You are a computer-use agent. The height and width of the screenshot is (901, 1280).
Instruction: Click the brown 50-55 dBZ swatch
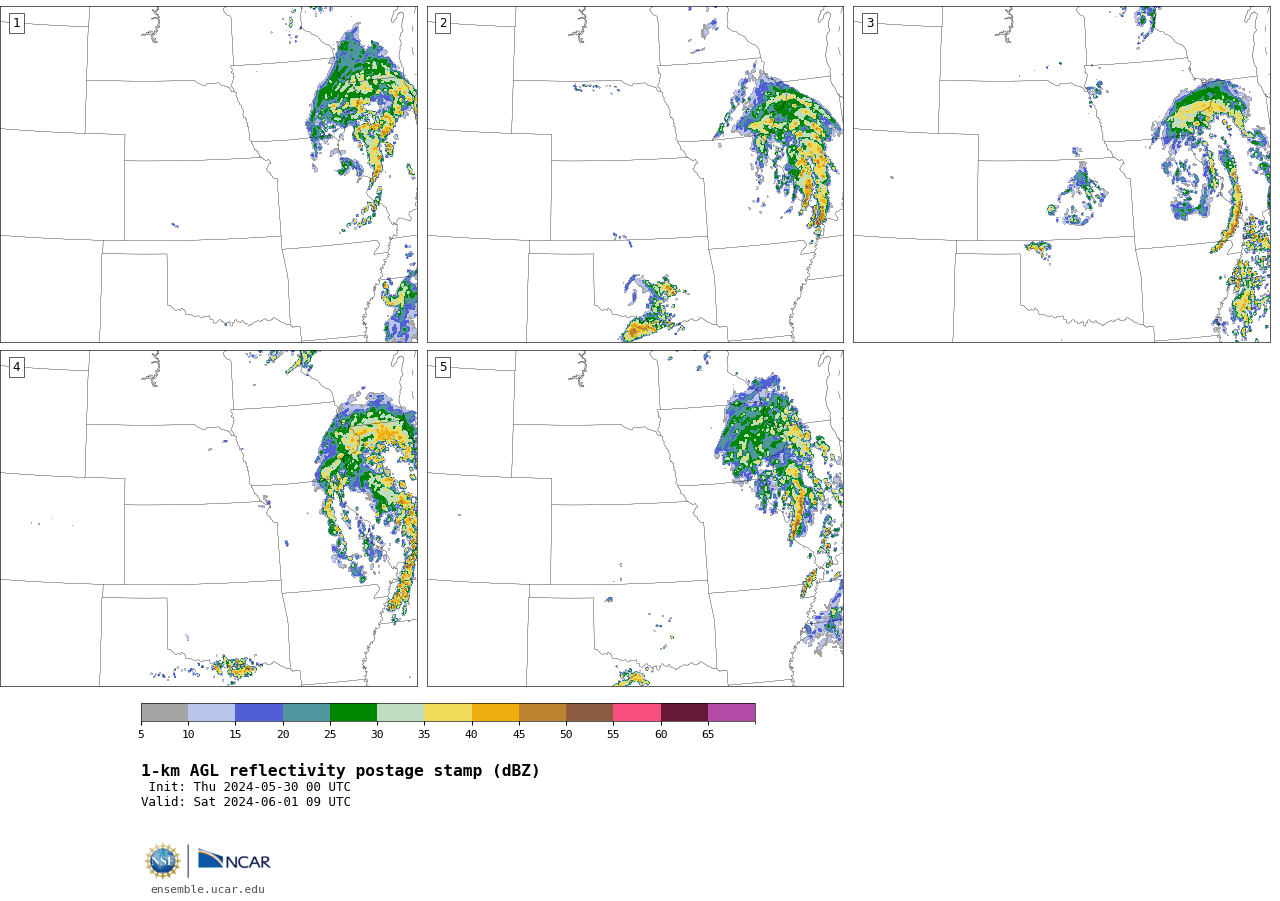(590, 713)
